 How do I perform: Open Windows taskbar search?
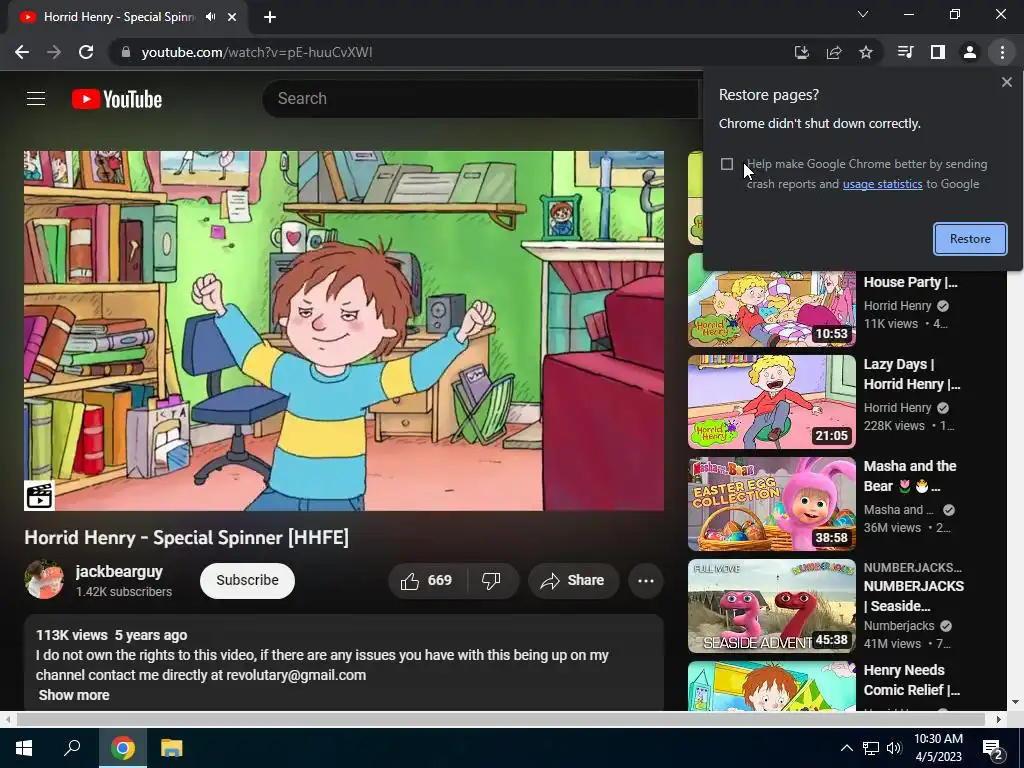coord(72,748)
